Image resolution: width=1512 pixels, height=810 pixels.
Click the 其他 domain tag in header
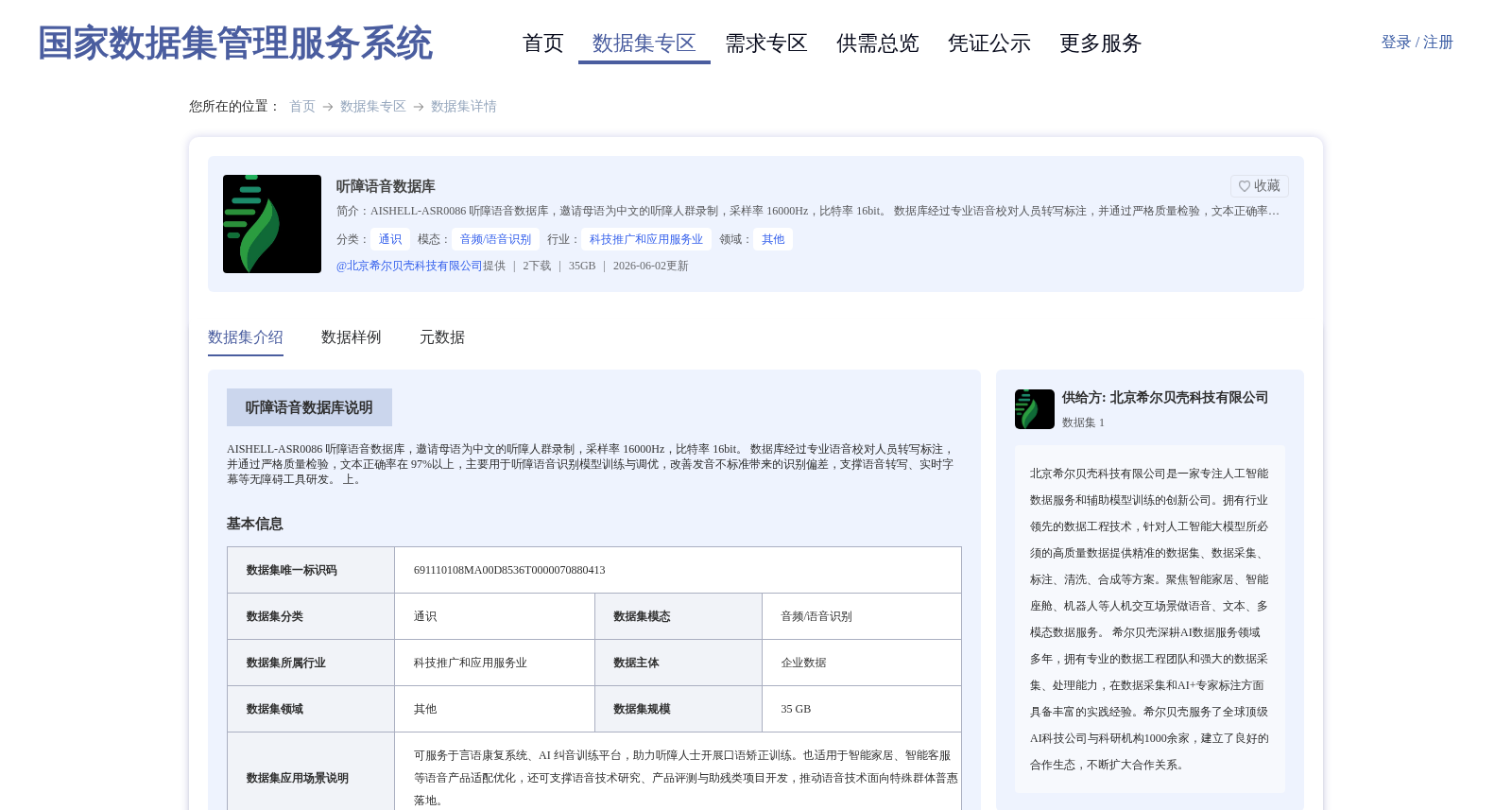773,239
